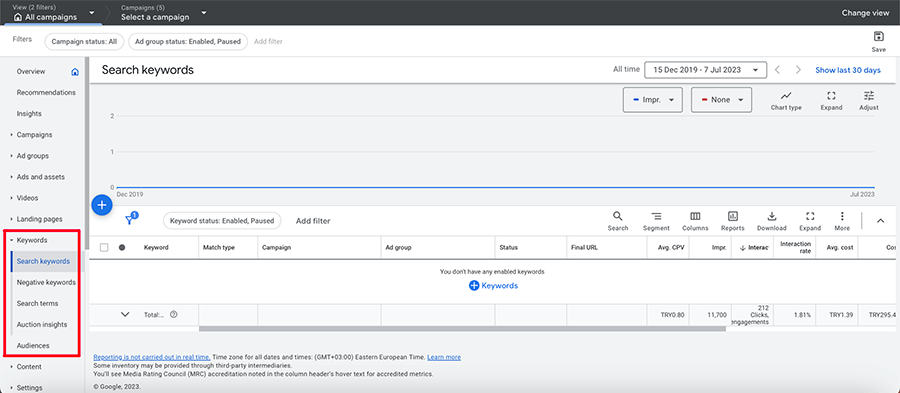Open the Impr. metric dropdown
Image resolution: width=900 pixels, height=393 pixels.
pyautogui.click(x=653, y=100)
